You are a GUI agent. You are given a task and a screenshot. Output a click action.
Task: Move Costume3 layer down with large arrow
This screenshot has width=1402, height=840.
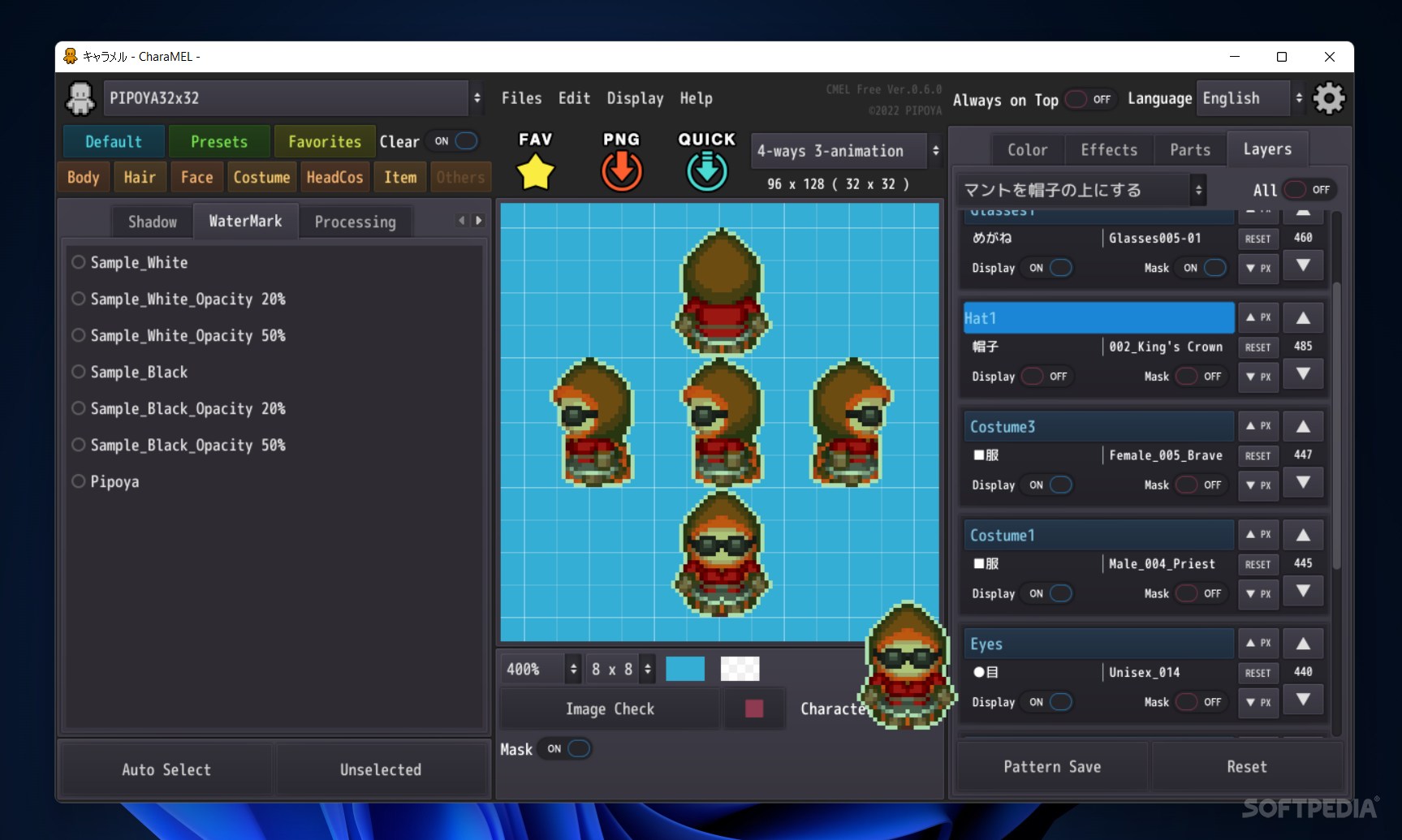click(1303, 482)
